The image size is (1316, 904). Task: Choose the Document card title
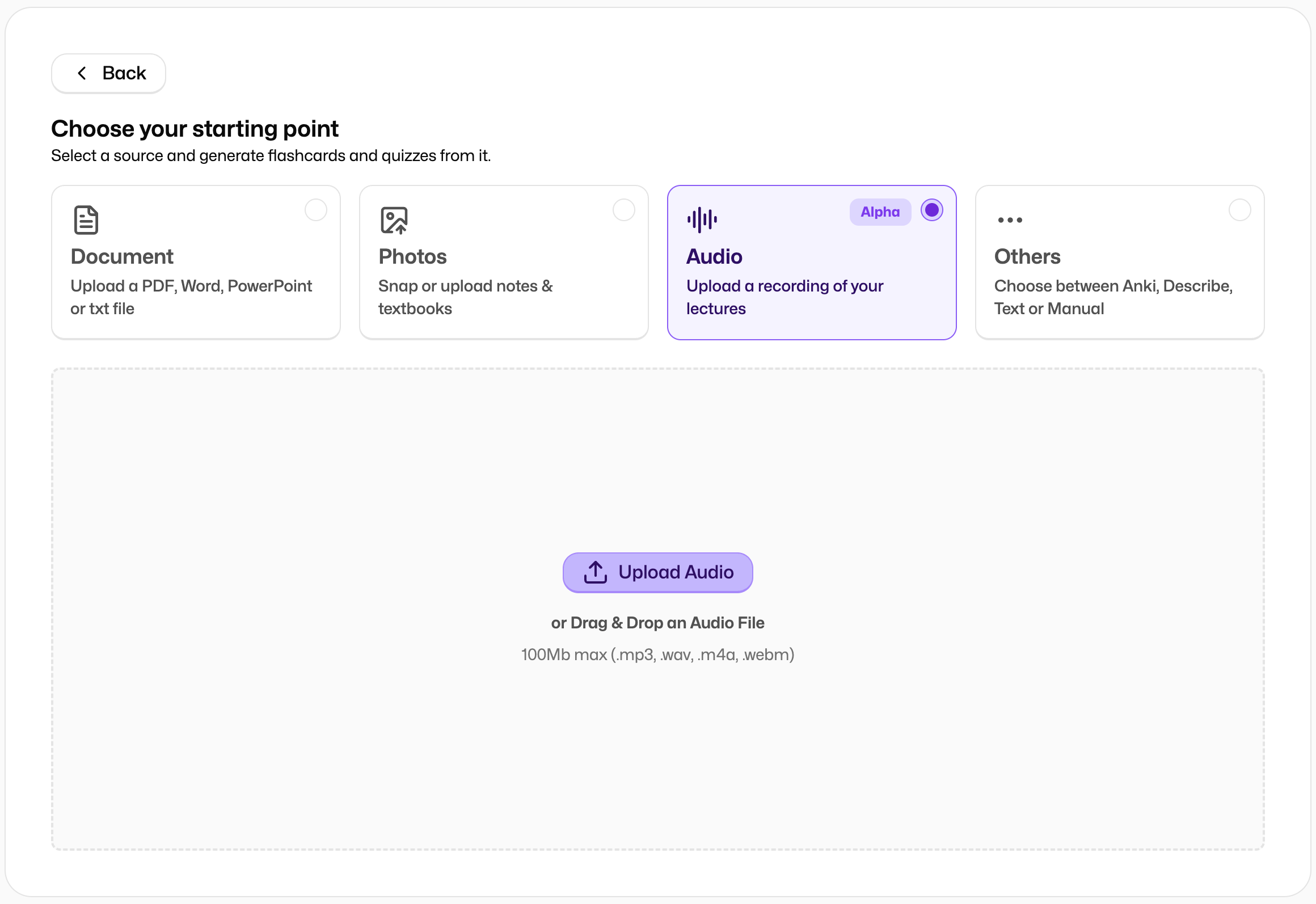(x=122, y=257)
